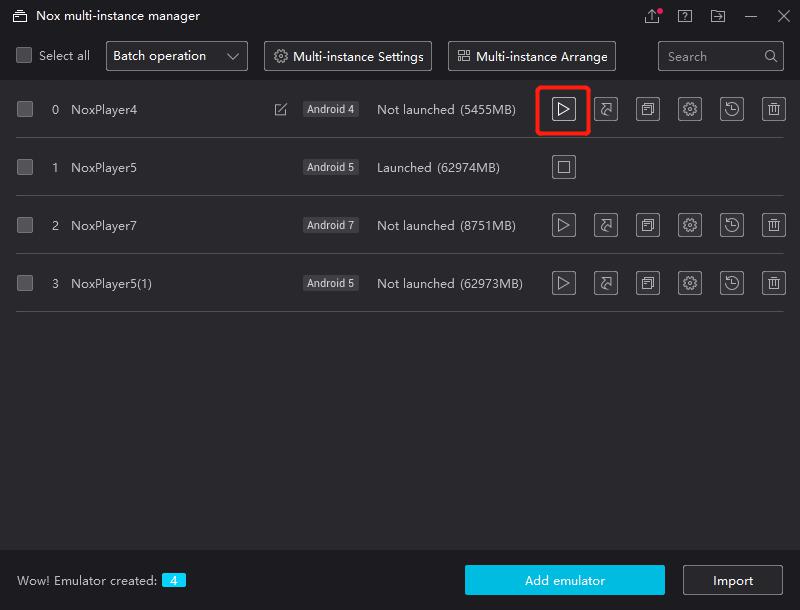Viewport: 800px width, 610px height.
Task: Check the NoxPlayer4 row checkbox
Action: click(x=25, y=109)
